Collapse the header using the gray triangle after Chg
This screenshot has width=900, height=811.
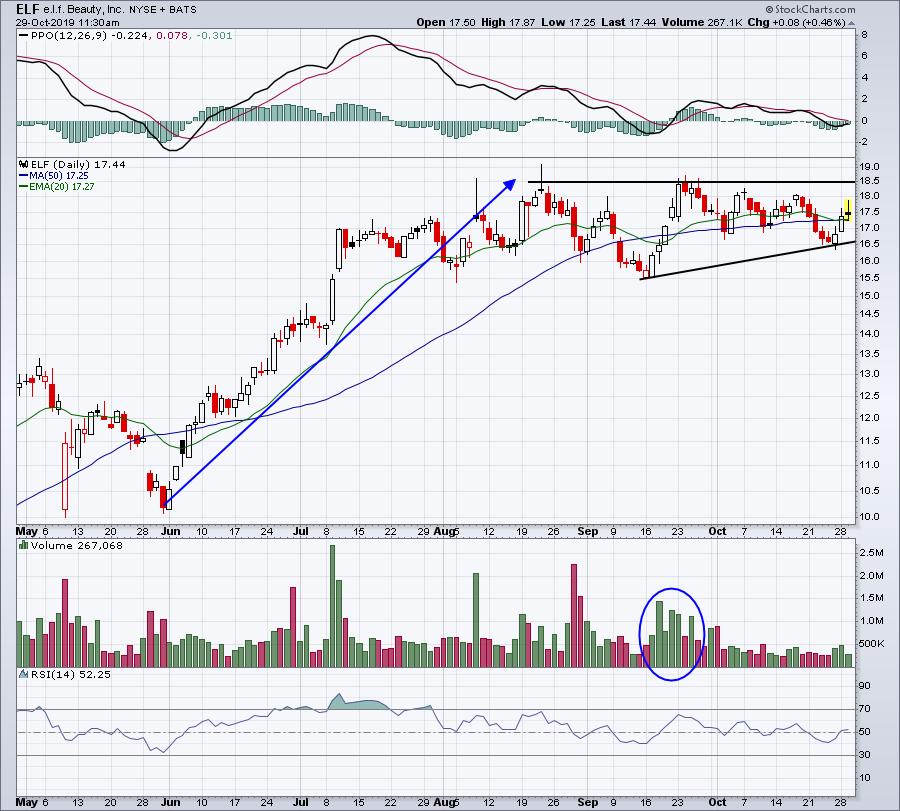point(851,23)
